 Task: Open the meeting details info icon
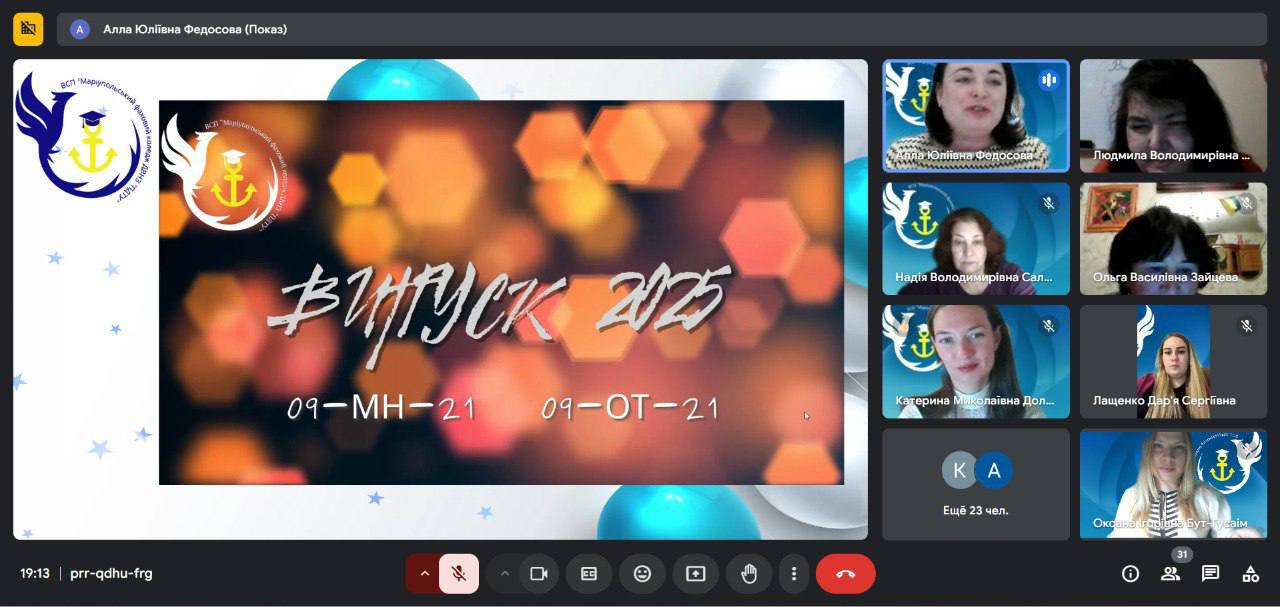[1130, 574]
